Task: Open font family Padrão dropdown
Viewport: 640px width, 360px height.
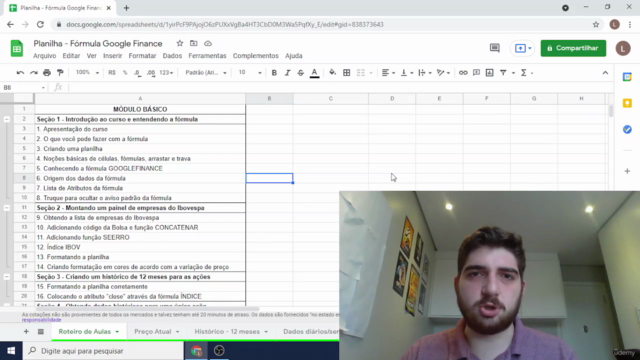Action: [206, 73]
